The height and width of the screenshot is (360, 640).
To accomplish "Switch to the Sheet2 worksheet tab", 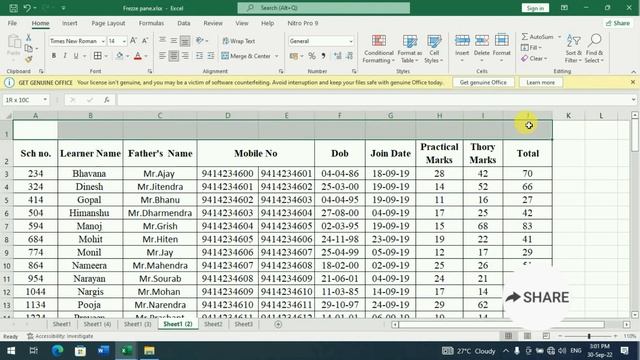I will [213, 324].
